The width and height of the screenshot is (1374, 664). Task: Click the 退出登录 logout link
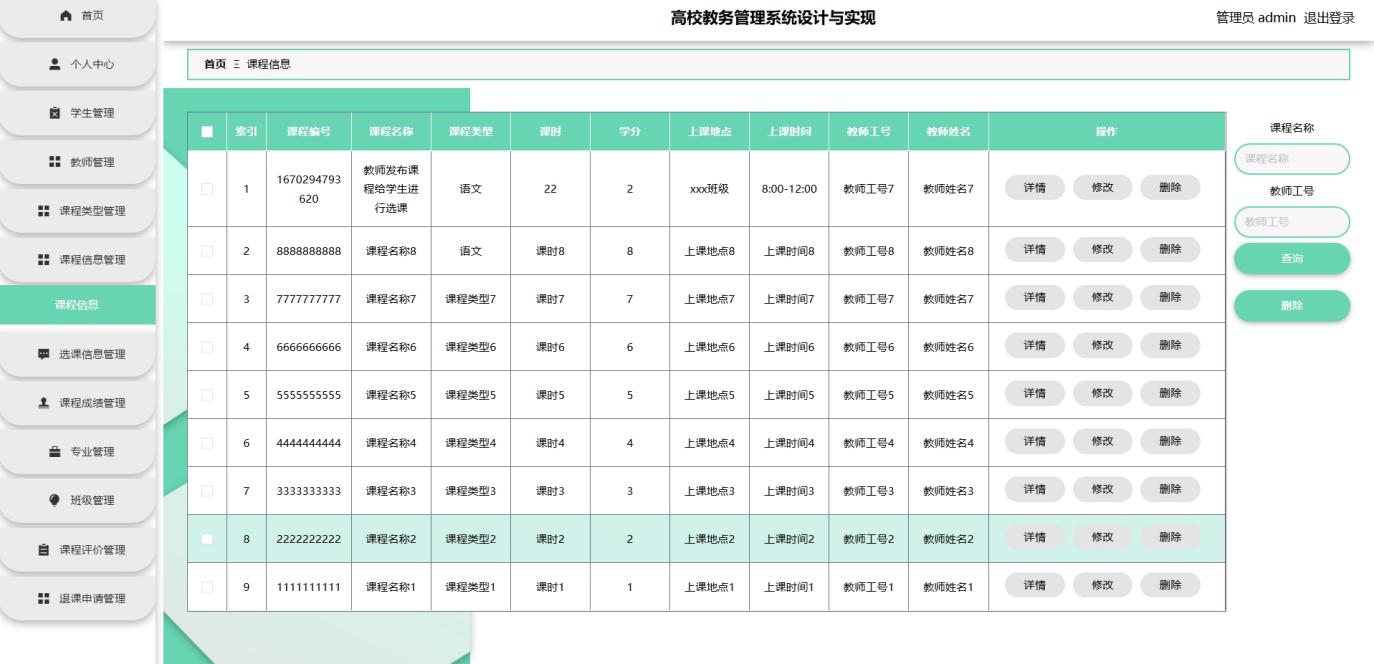(1329, 17)
